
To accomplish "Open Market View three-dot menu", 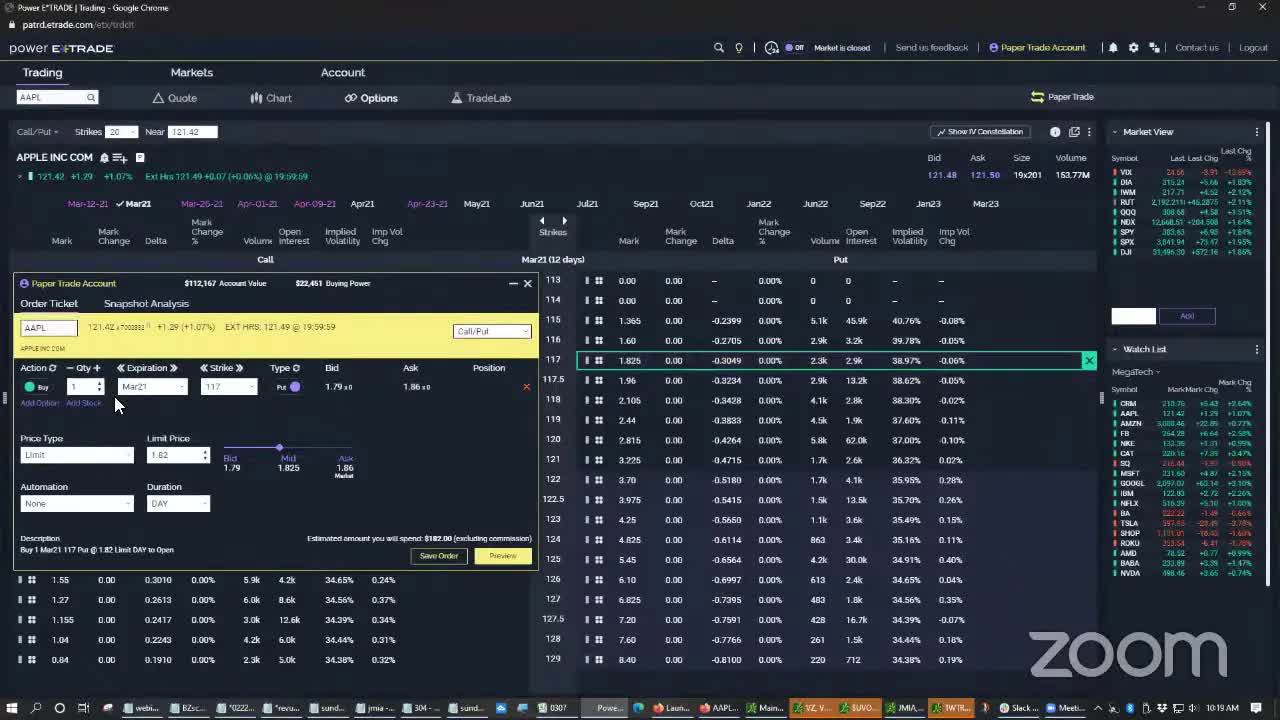I will (1257, 132).
